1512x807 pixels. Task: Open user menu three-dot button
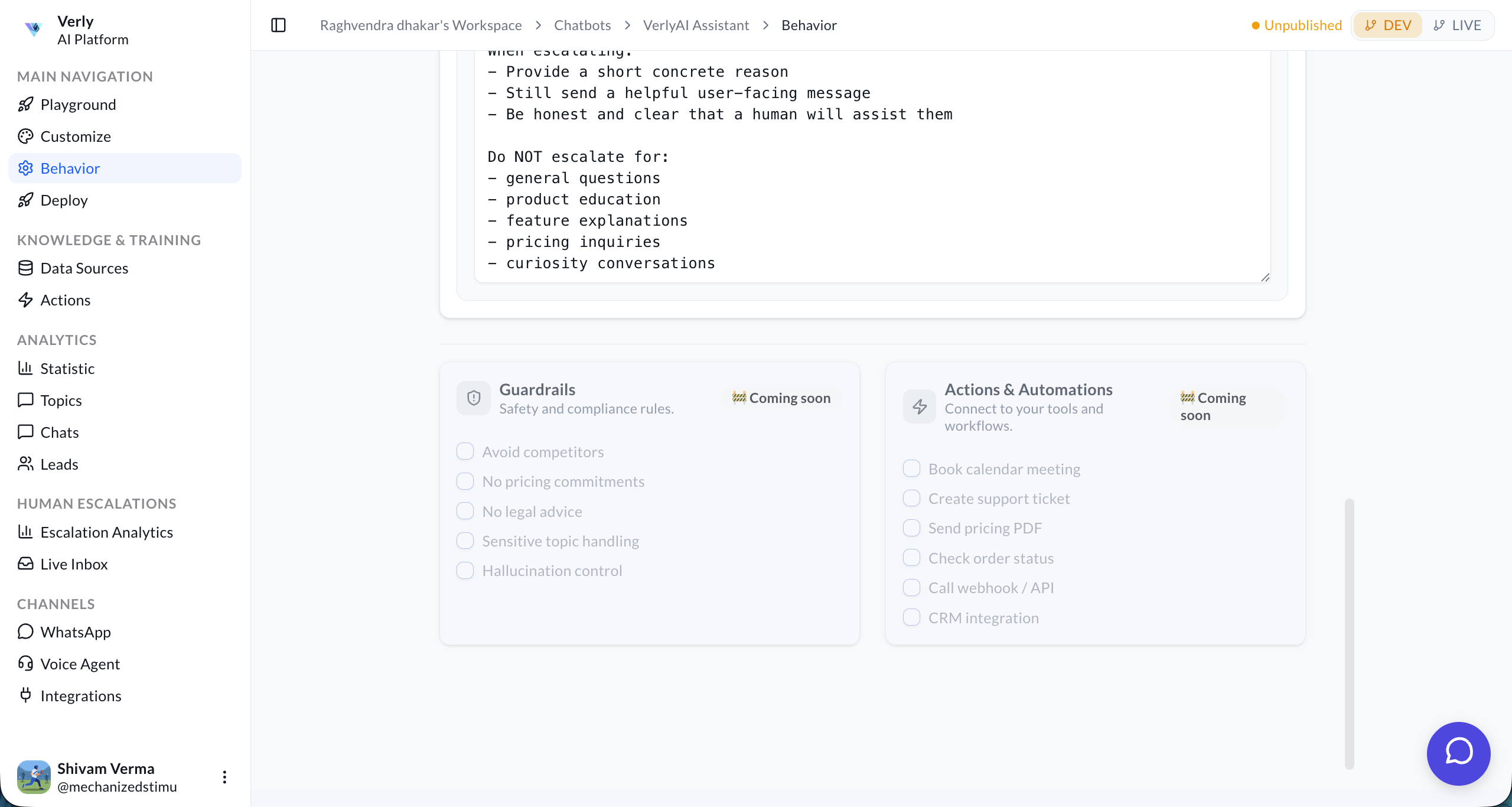[x=224, y=777]
